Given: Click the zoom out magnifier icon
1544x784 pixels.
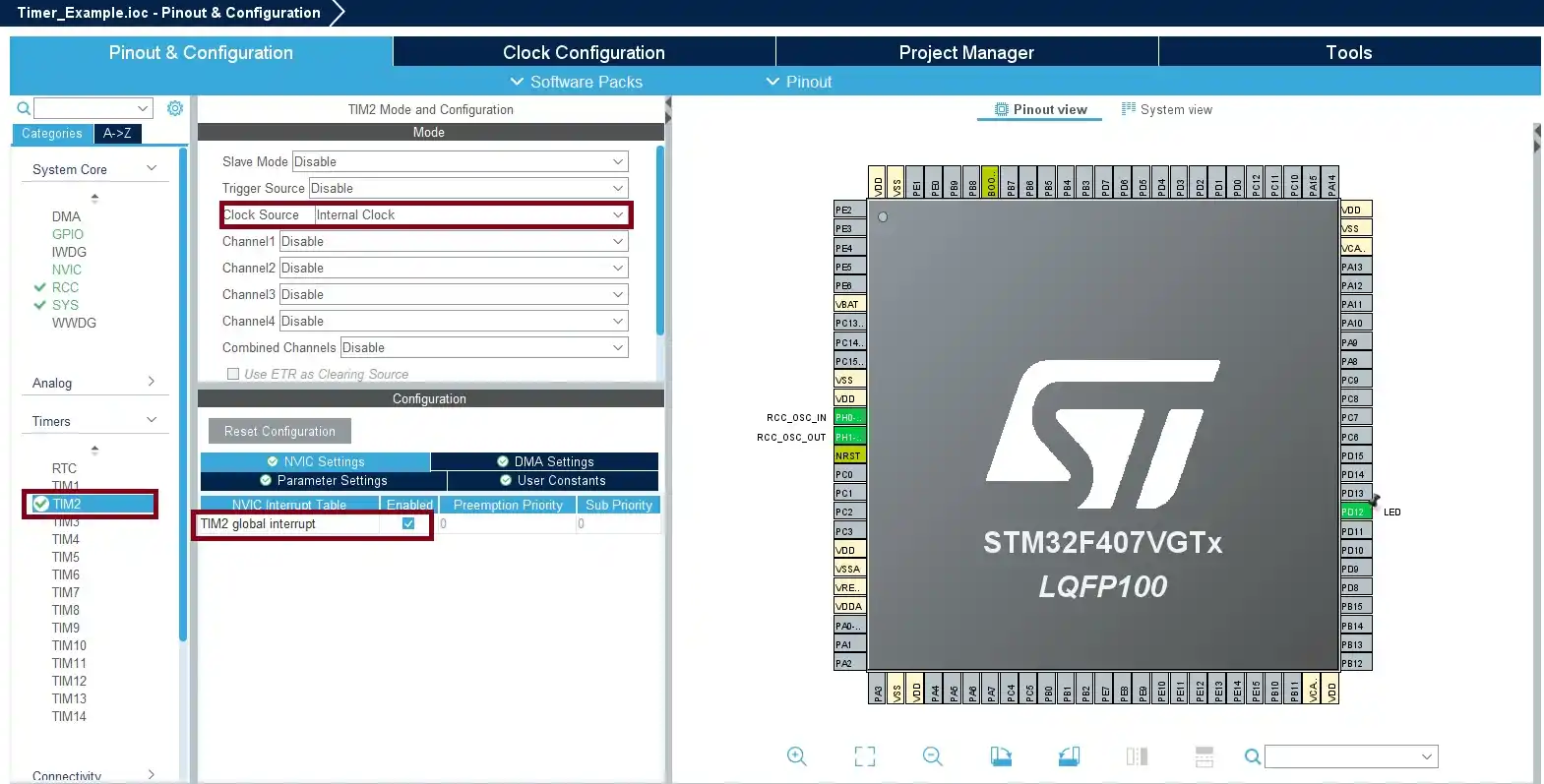Looking at the screenshot, I should (933, 756).
